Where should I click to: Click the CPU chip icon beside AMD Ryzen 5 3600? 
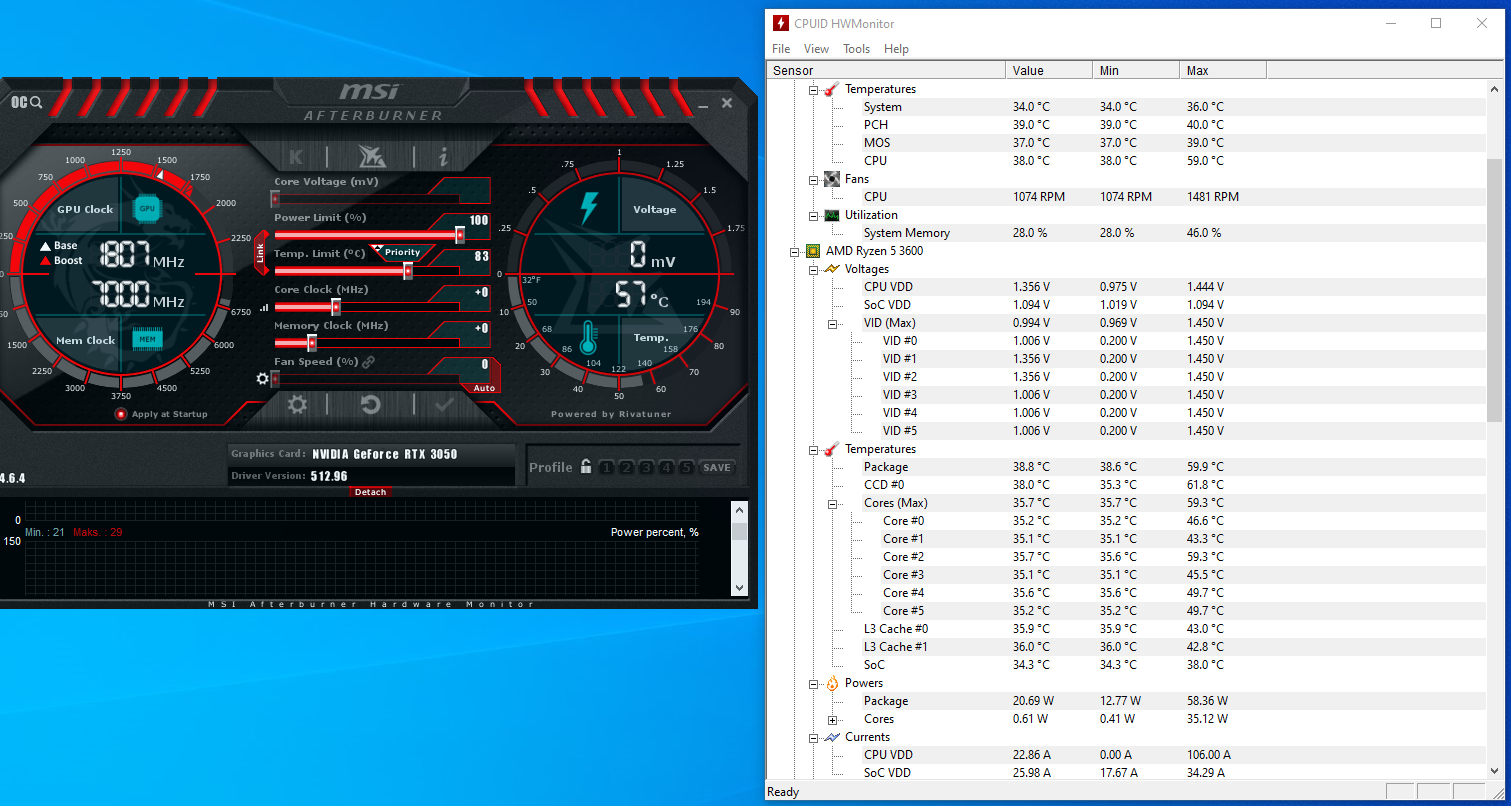coord(813,251)
